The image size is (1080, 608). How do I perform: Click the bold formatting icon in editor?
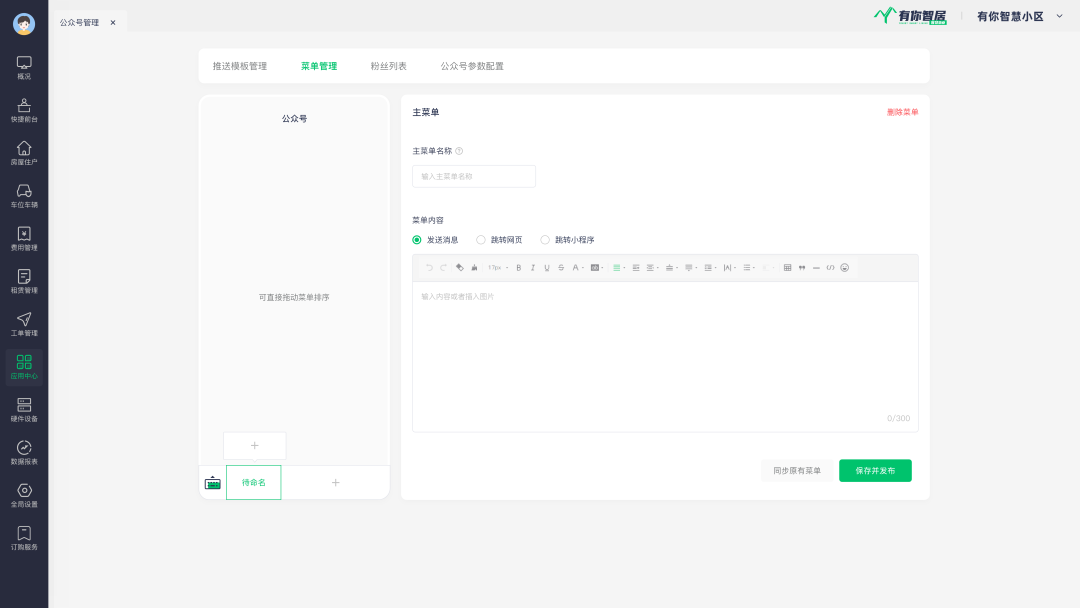pyautogui.click(x=519, y=268)
